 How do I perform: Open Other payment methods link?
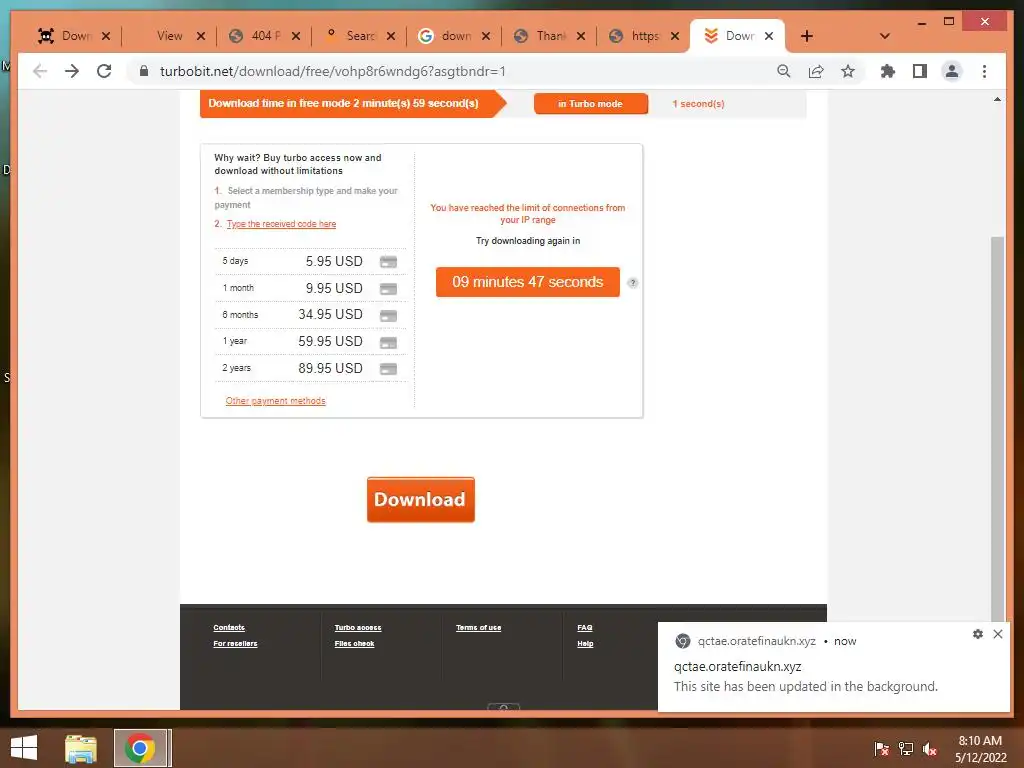(x=276, y=401)
